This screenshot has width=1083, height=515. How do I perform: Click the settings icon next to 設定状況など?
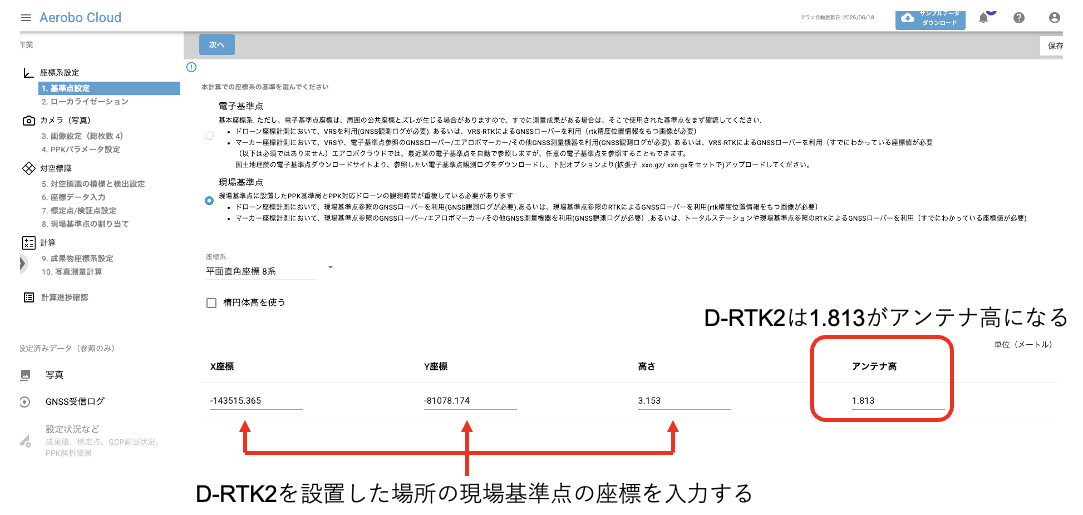(x=25, y=440)
